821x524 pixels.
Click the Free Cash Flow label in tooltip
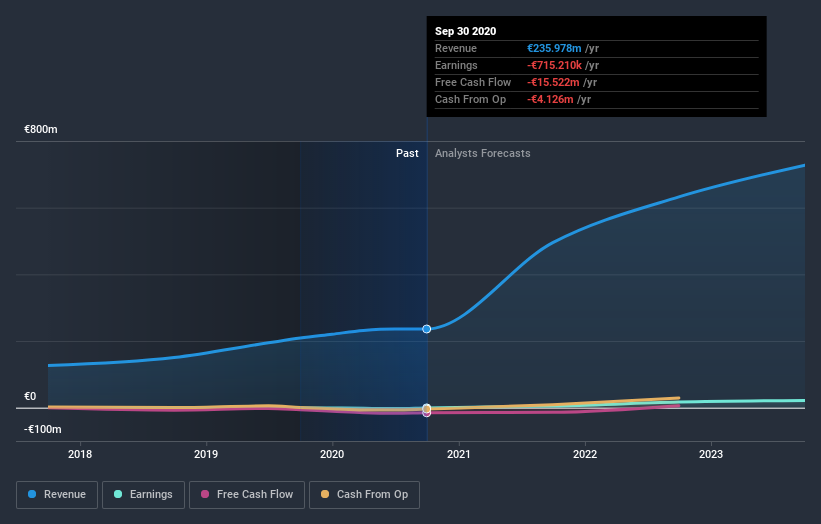[x=473, y=82]
